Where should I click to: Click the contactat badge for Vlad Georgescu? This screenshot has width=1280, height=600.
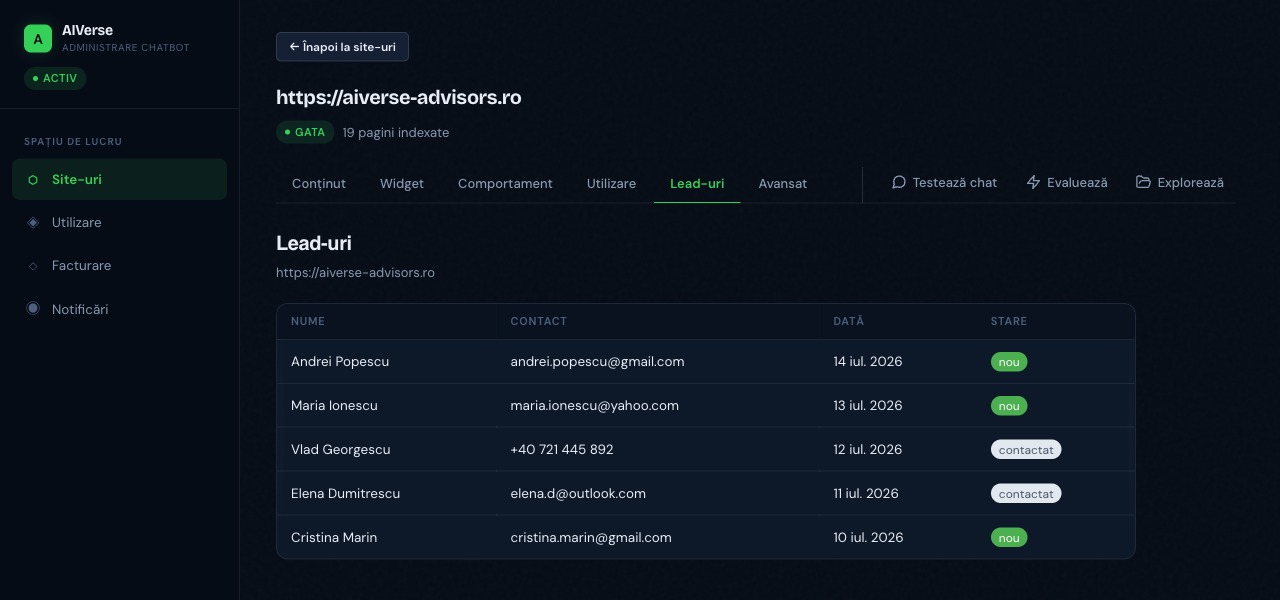[x=1026, y=450]
